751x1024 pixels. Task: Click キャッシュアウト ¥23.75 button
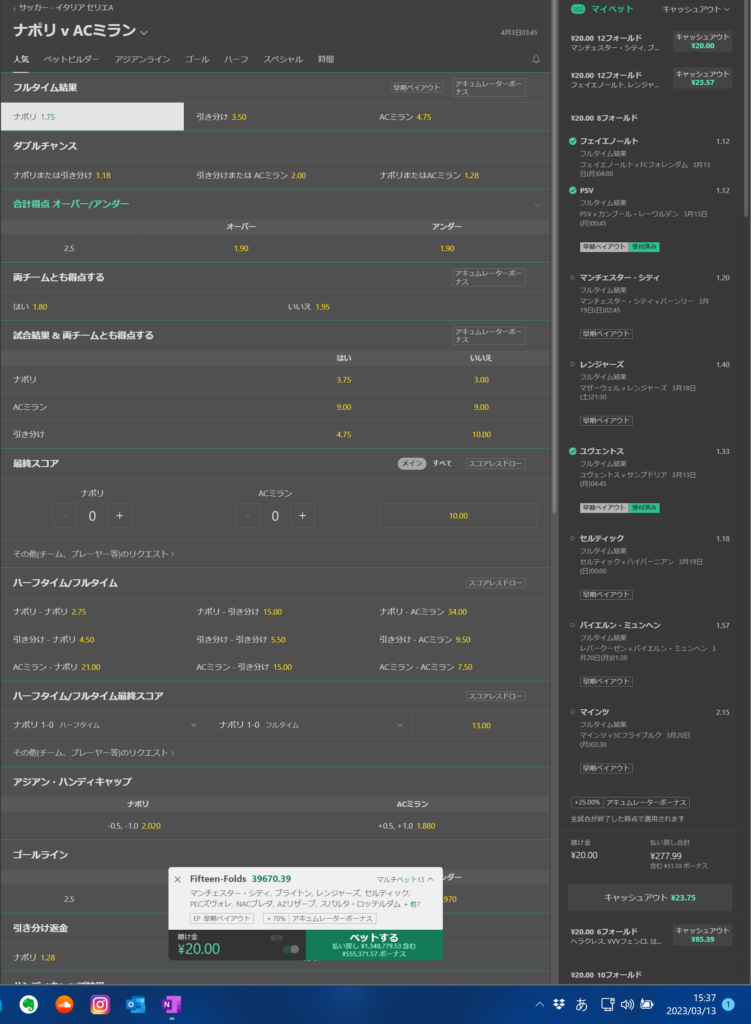click(x=650, y=898)
